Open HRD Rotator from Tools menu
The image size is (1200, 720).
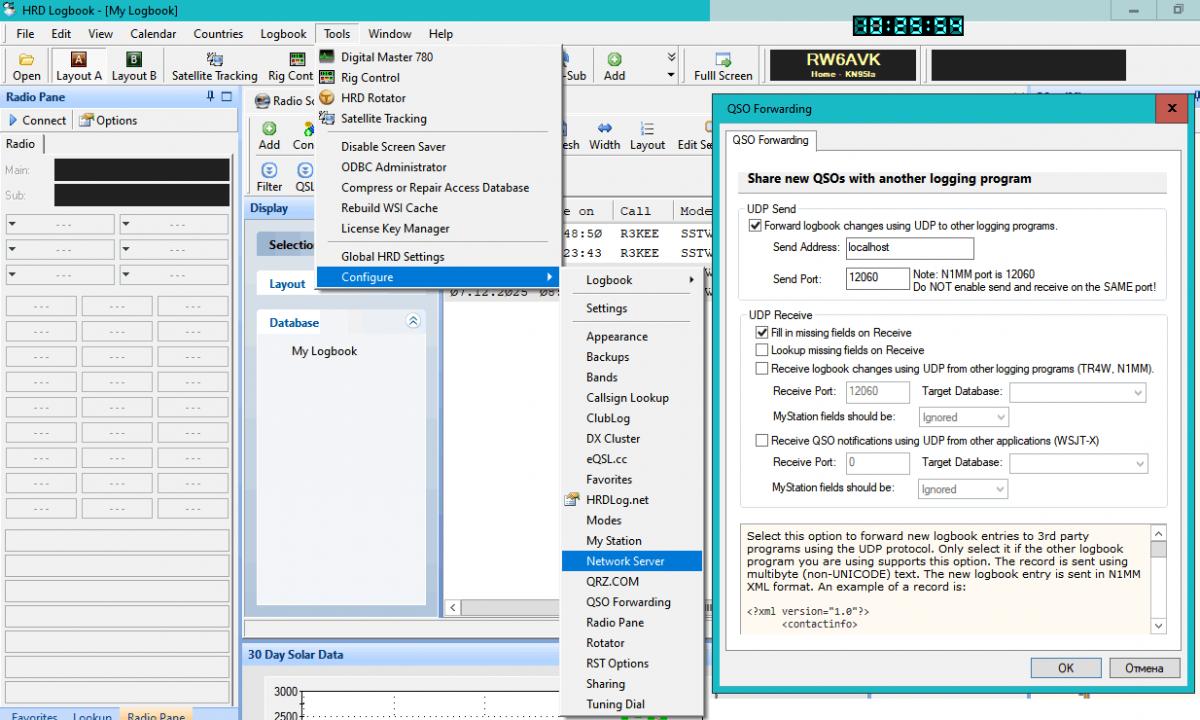click(x=372, y=98)
